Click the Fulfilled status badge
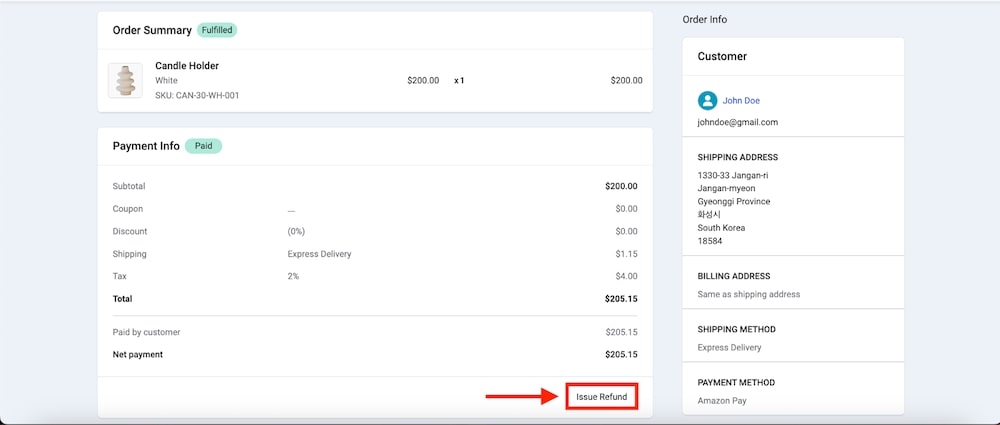Image resolution: width=1000 pixels, height=425 pixels. coord(217,30)
